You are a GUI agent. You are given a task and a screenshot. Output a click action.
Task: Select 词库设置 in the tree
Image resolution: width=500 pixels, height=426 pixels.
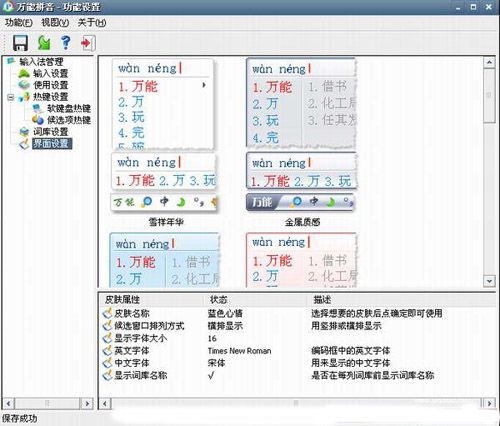(50, 132)
